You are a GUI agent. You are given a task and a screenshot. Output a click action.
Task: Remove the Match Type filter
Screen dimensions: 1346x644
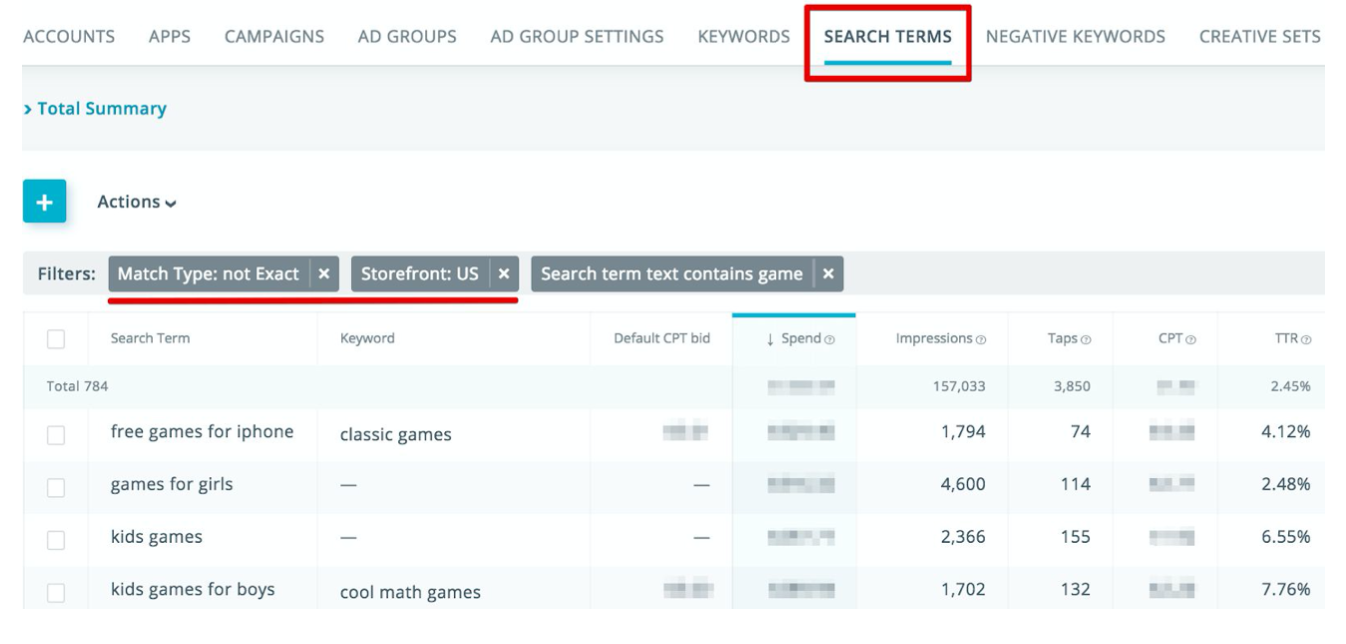[324, 274]
